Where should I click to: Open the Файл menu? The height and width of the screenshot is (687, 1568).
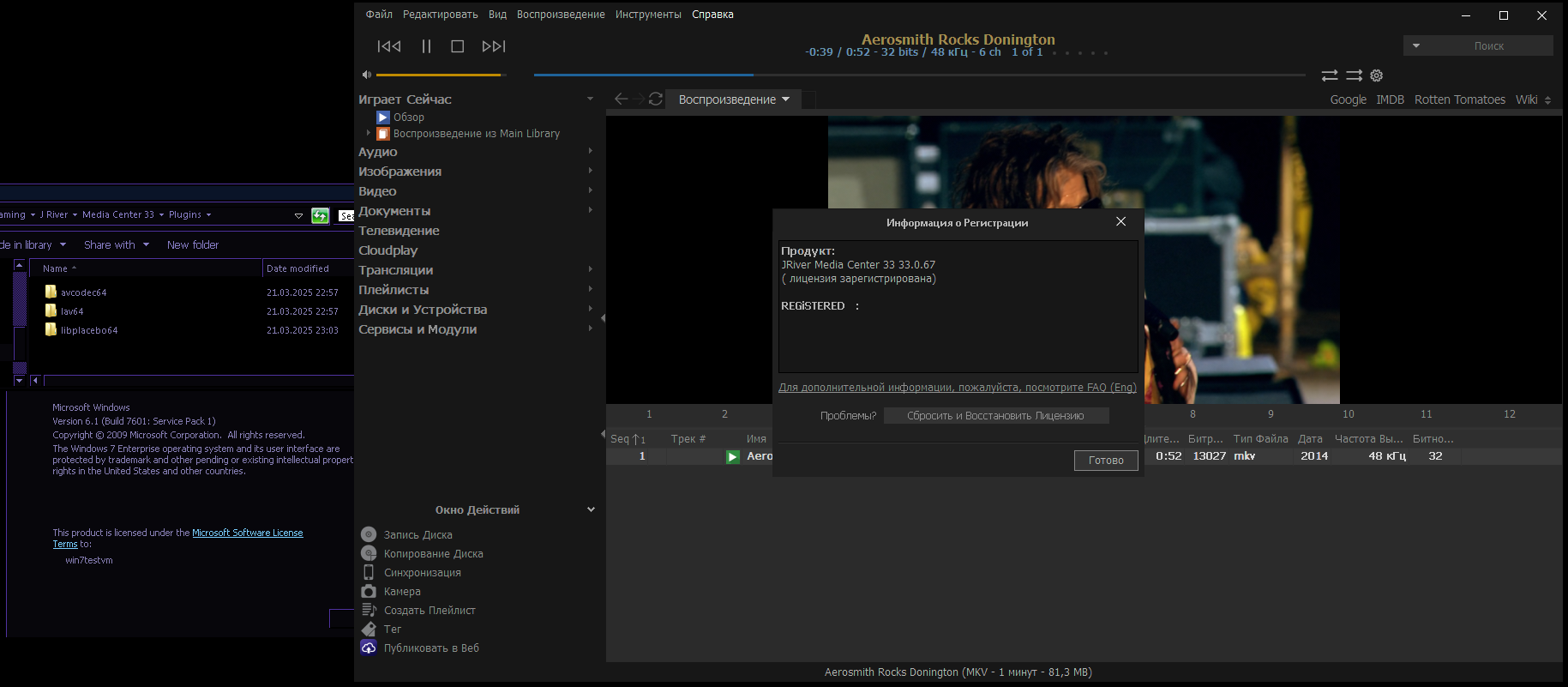[x=379, y=15]
